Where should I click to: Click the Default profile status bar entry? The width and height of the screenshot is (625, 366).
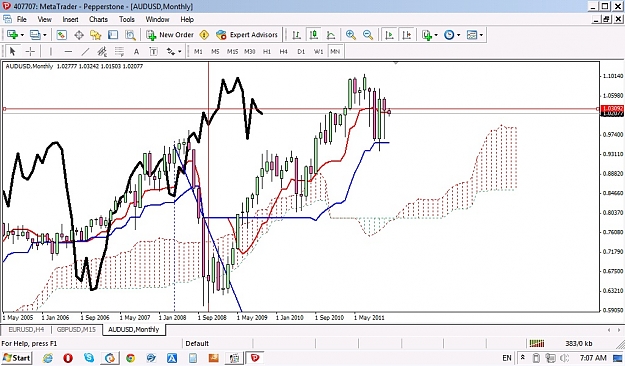[197, 343]
